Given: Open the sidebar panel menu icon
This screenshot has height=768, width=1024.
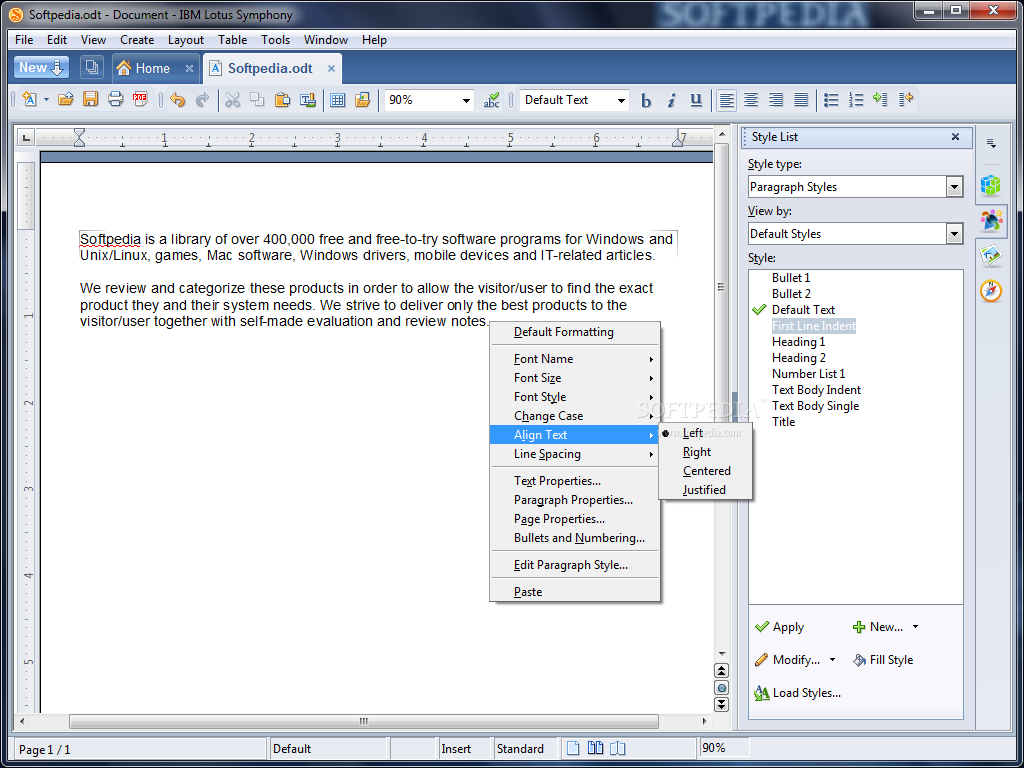Looking at the screenshot, I should coord(991,144).
